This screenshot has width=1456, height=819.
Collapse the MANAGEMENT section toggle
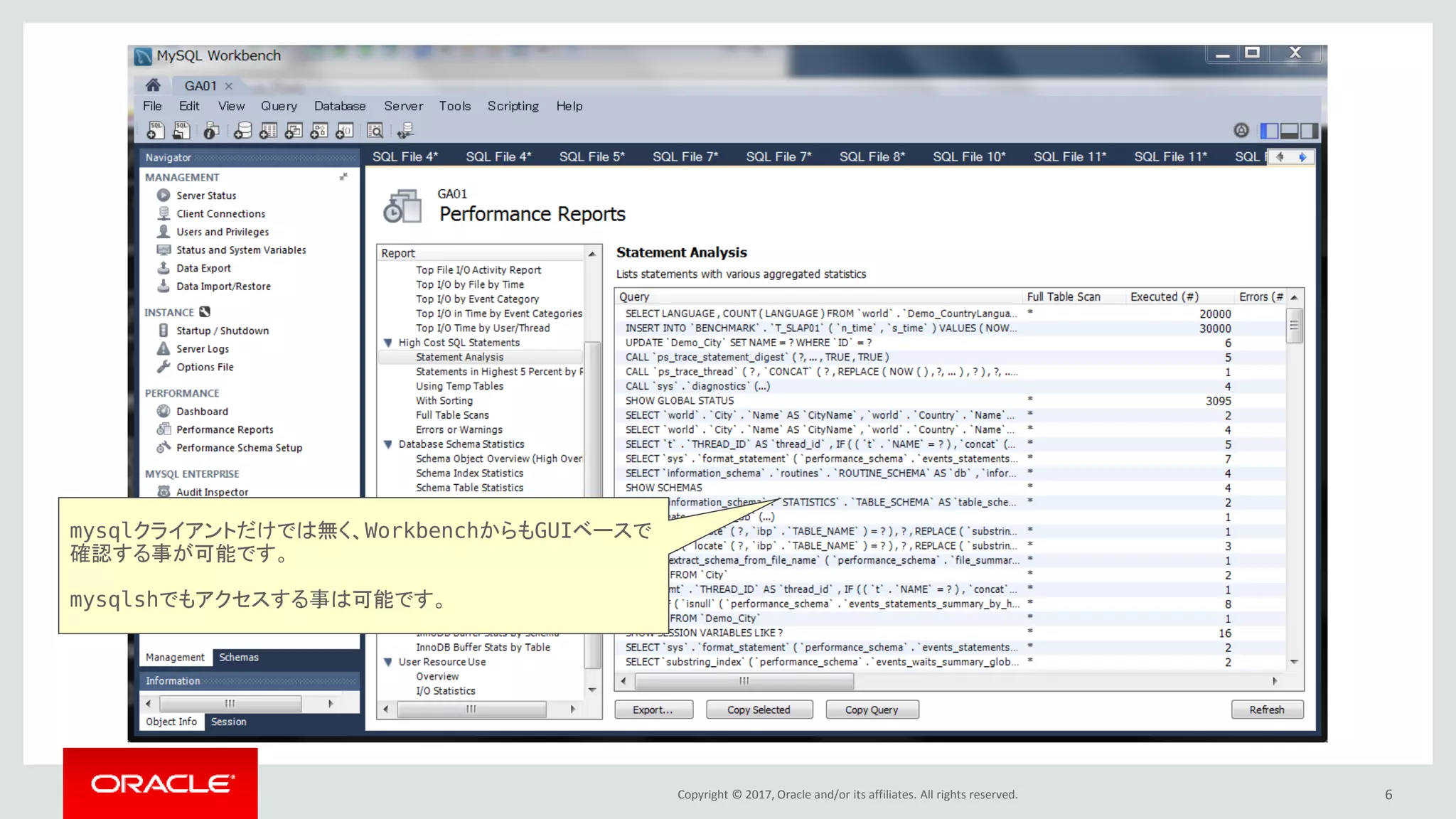pos(343,177)
